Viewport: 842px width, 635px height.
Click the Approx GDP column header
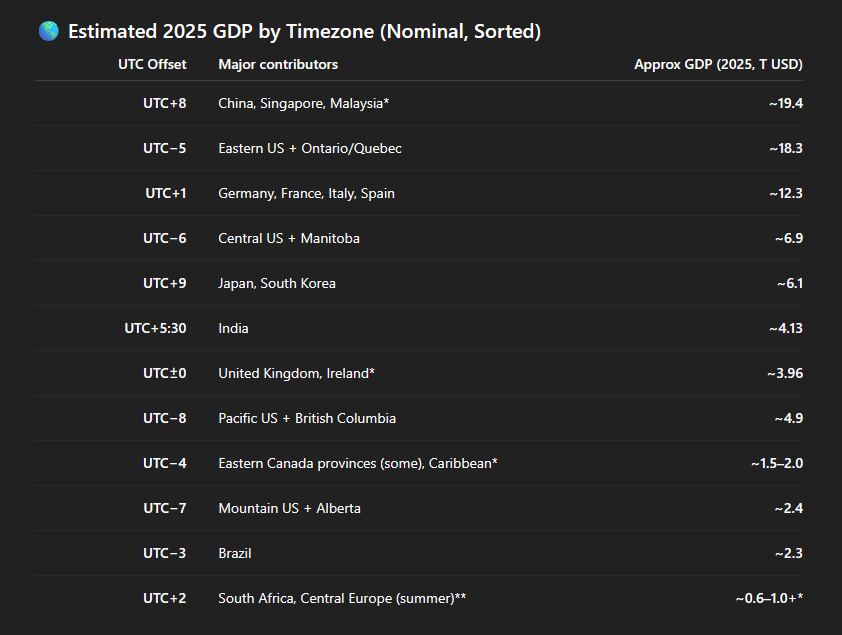[718, 64]
